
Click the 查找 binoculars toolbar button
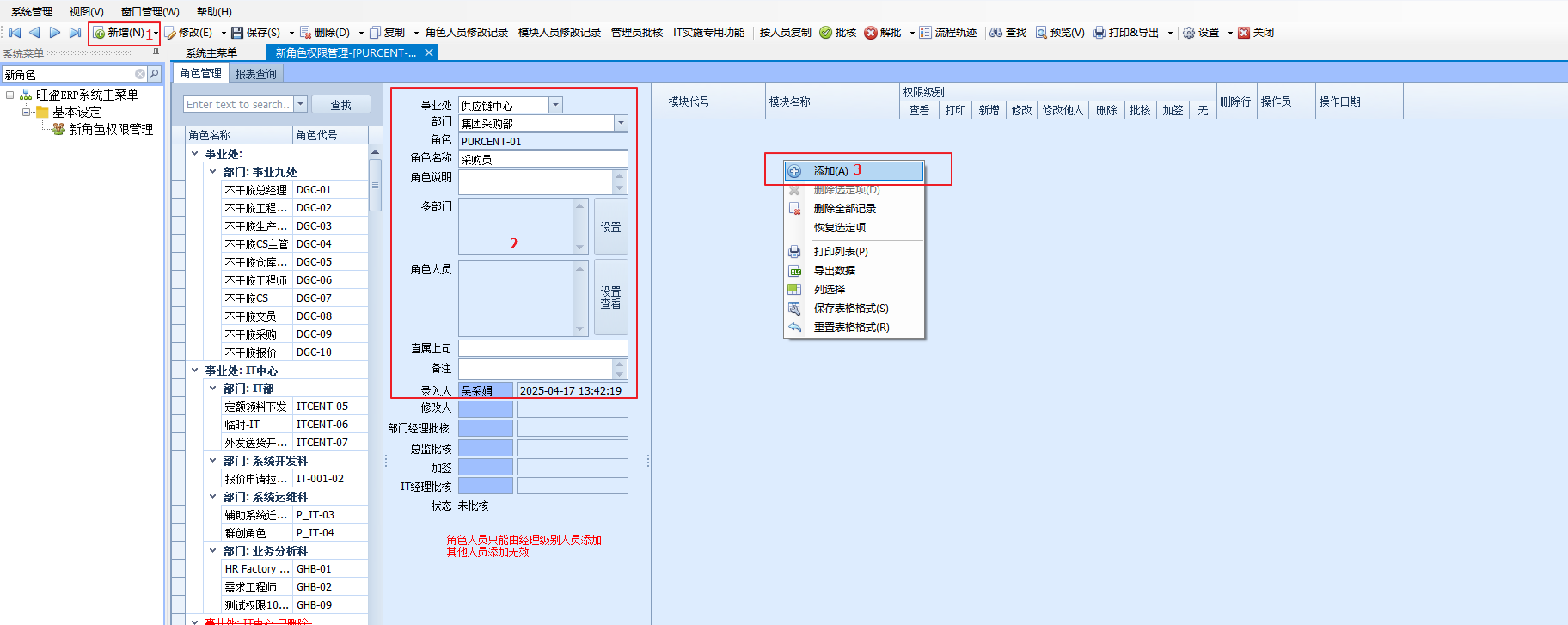coord(1008,33)
